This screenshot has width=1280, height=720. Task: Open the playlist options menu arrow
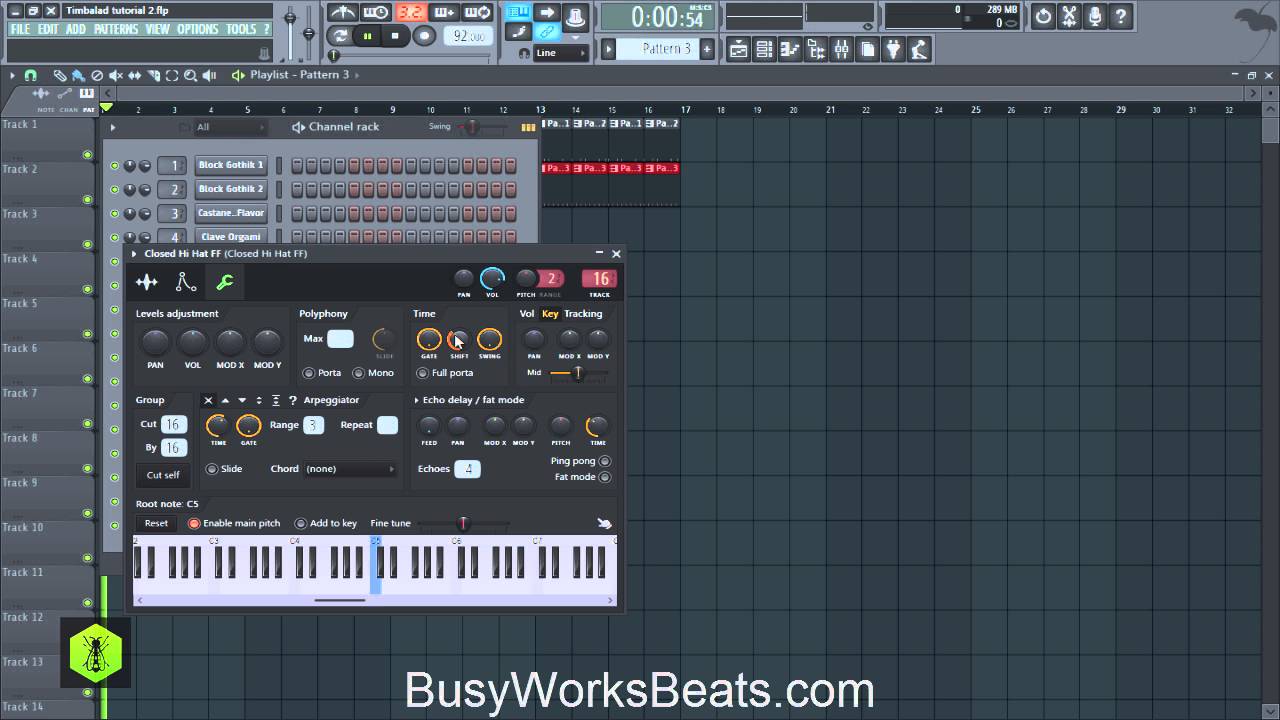(x=12, y=75)
